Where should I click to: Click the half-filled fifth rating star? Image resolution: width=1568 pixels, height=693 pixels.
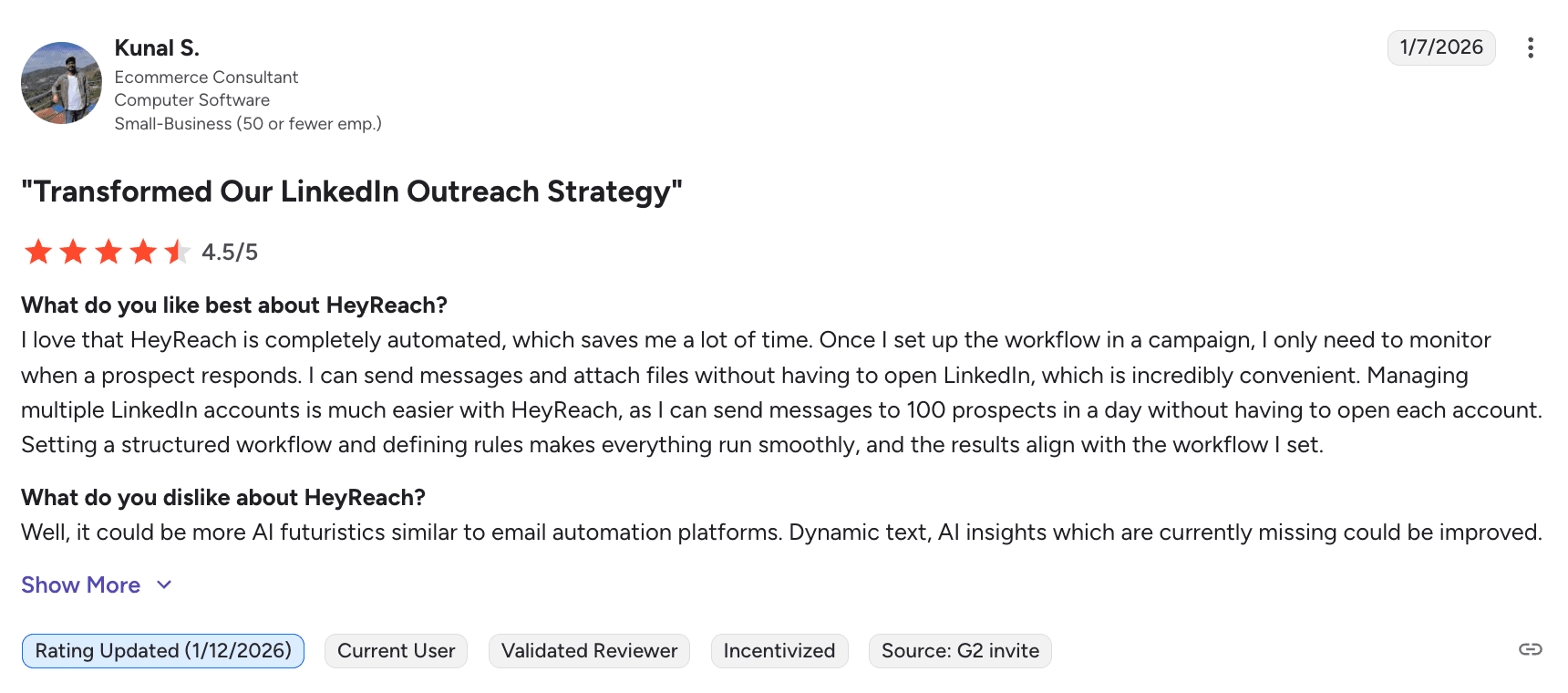pos(177,252)
